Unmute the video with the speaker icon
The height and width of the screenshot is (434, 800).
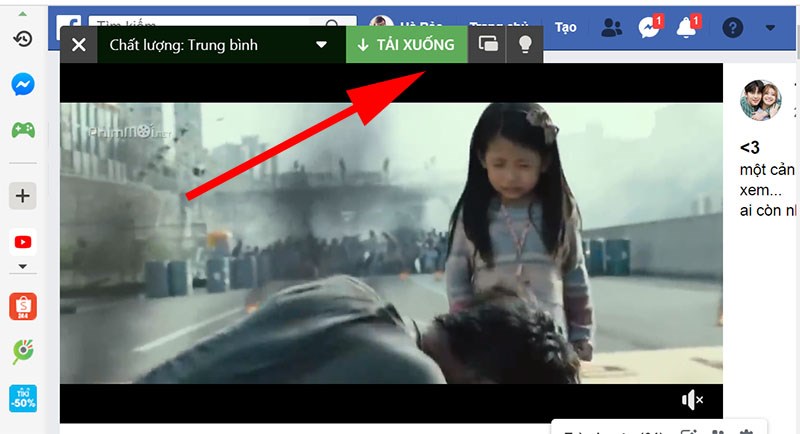692,400
